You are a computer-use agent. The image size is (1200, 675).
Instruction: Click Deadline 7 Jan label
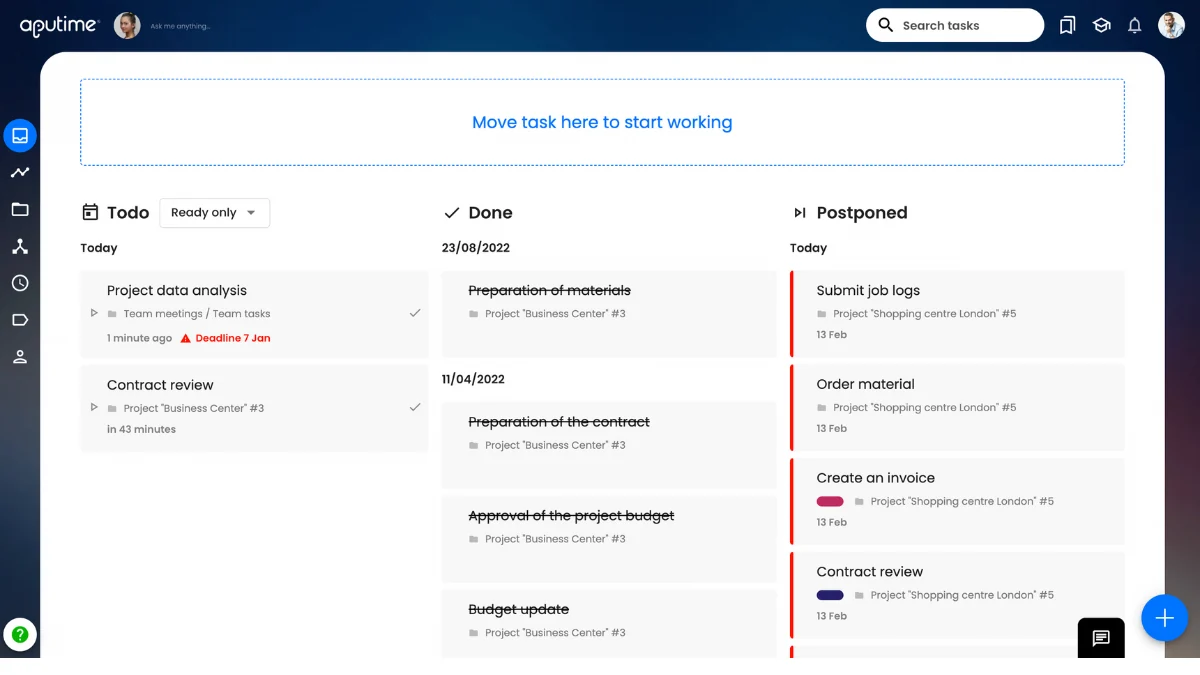(233, 338)
